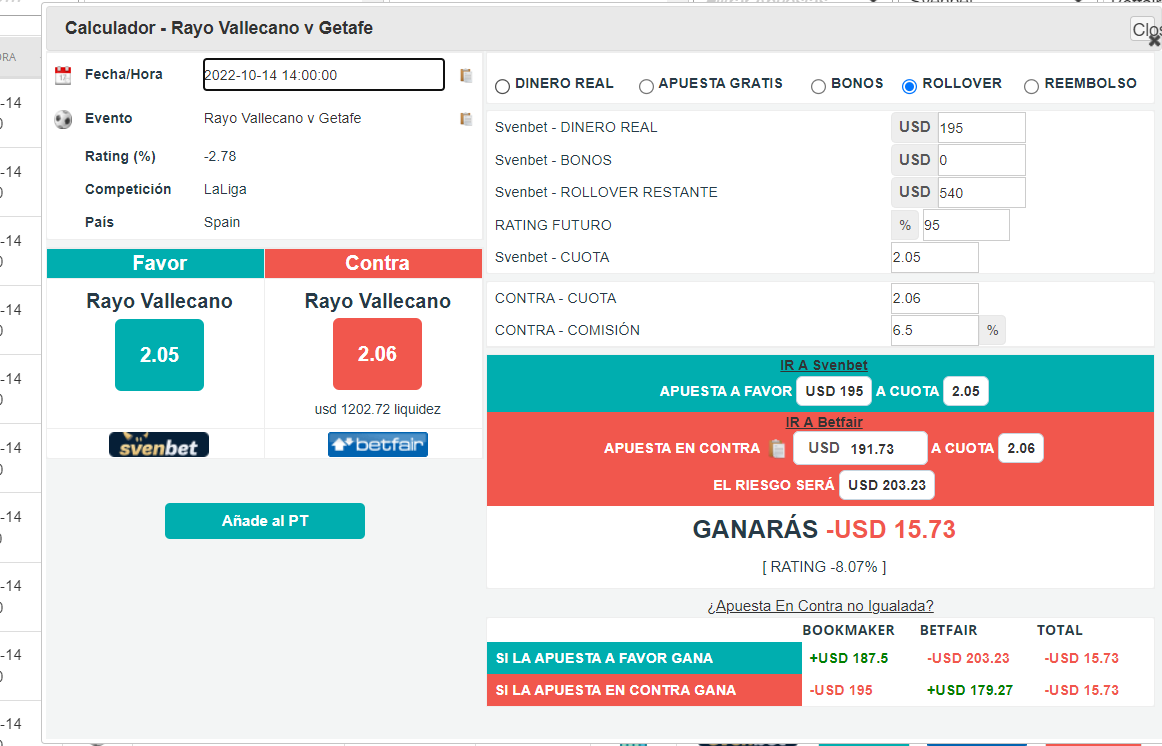Screen dimensions: 1162x746
Task: Choose the REEMBOLSO radio option
Action: coord(1031,86)
